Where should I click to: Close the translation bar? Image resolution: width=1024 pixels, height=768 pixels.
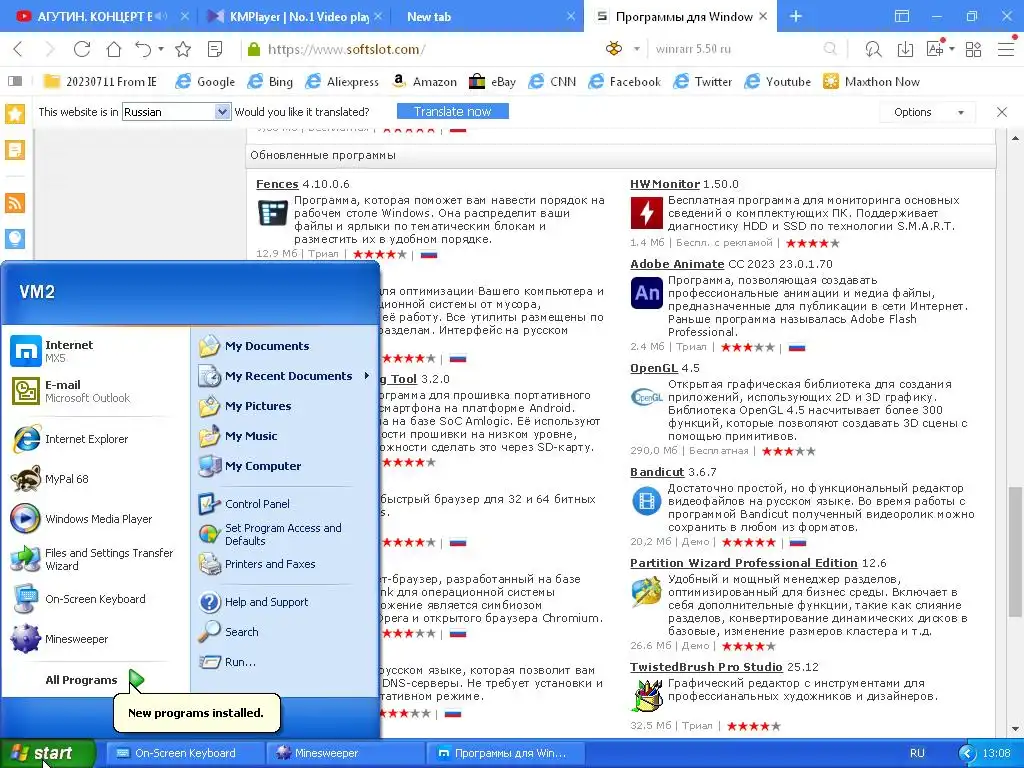(x=1002, y=112)
